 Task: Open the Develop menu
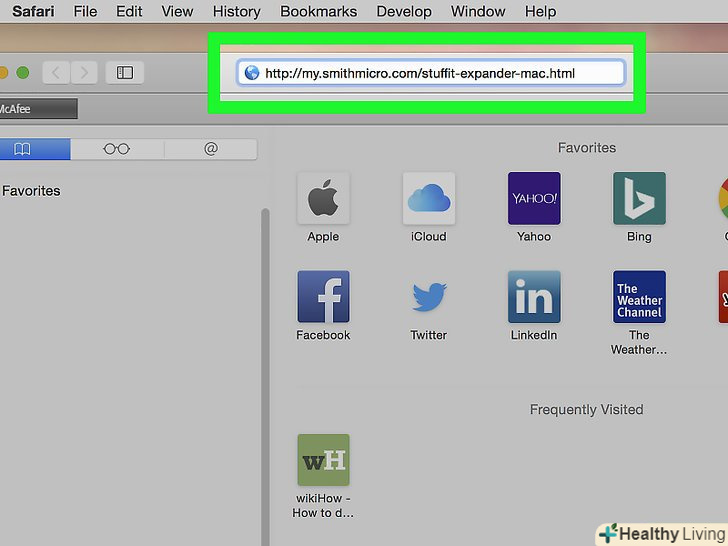[x=404, y=11]
